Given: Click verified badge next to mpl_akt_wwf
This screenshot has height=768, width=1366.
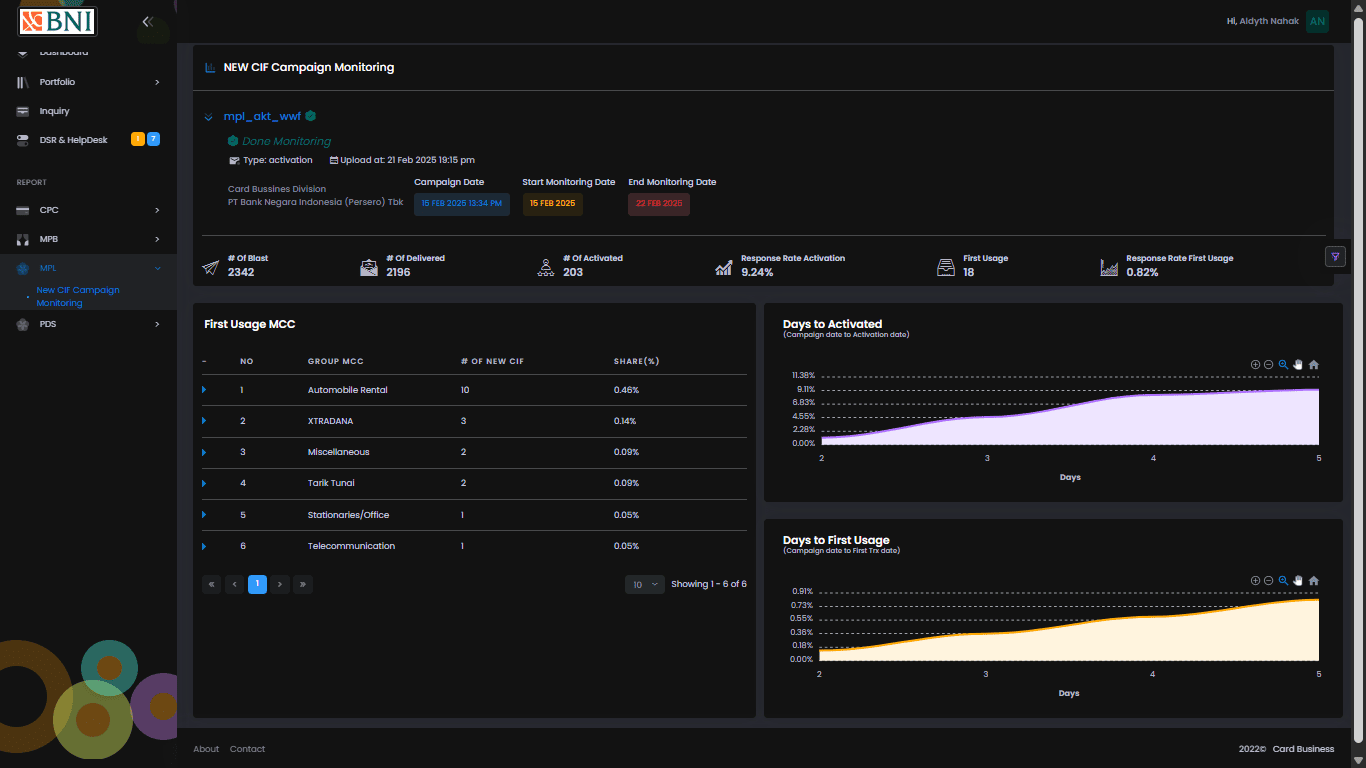Looking at the screenshot, I should click(x=310, y=116).
